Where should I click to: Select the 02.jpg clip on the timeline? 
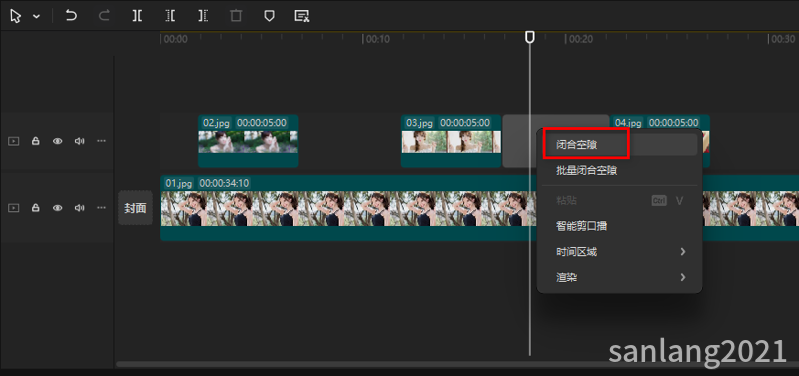tap(248, 141)
